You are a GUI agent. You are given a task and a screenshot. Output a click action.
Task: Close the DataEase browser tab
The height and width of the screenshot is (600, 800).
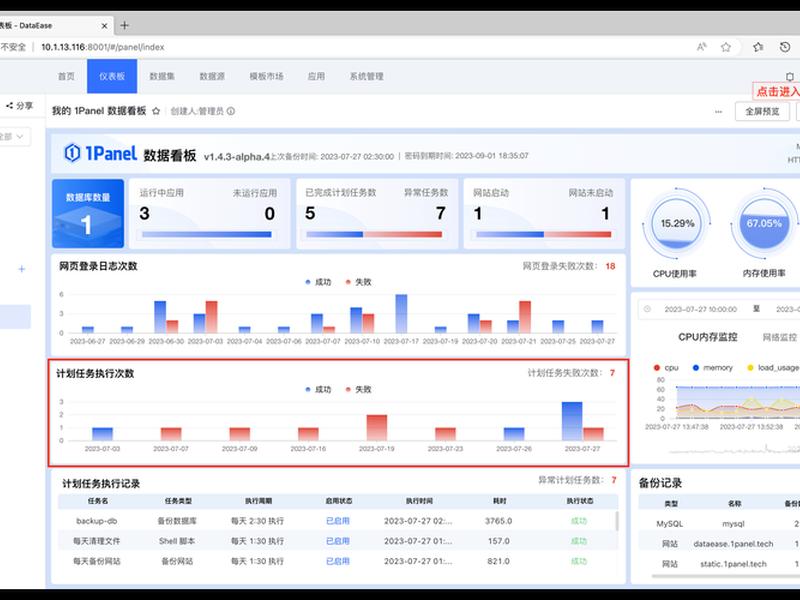(104, 26)
